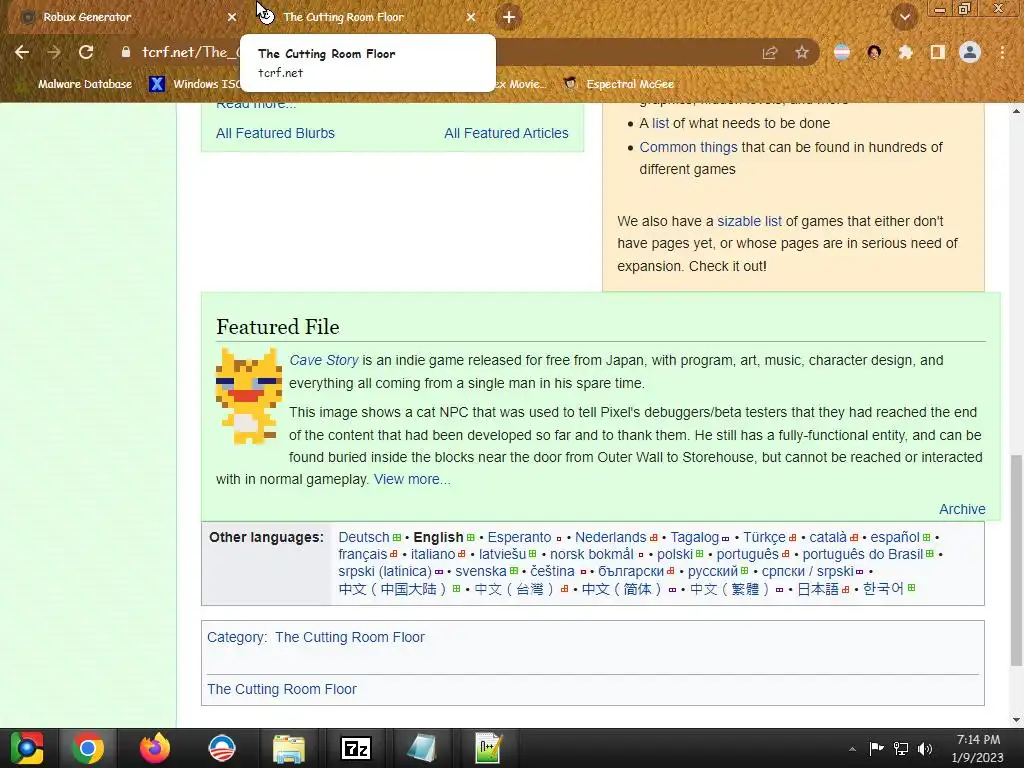Click The Cutting Room Floor footer link
1024x768 pixels.
281,690
